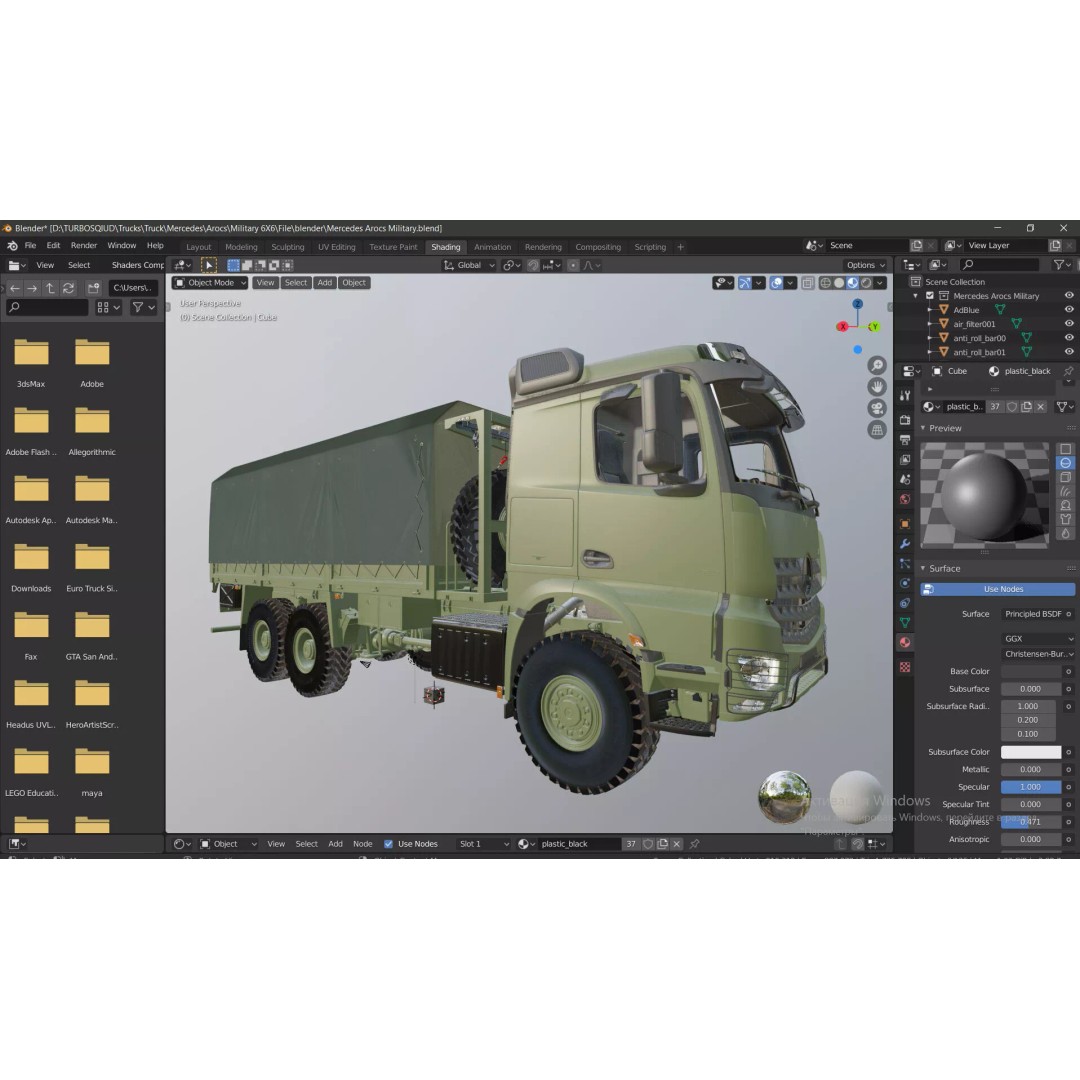This screenshot has height=1080, width=1080.
Task: Click the Specular value slider
Action: (x=1031, y=787)
